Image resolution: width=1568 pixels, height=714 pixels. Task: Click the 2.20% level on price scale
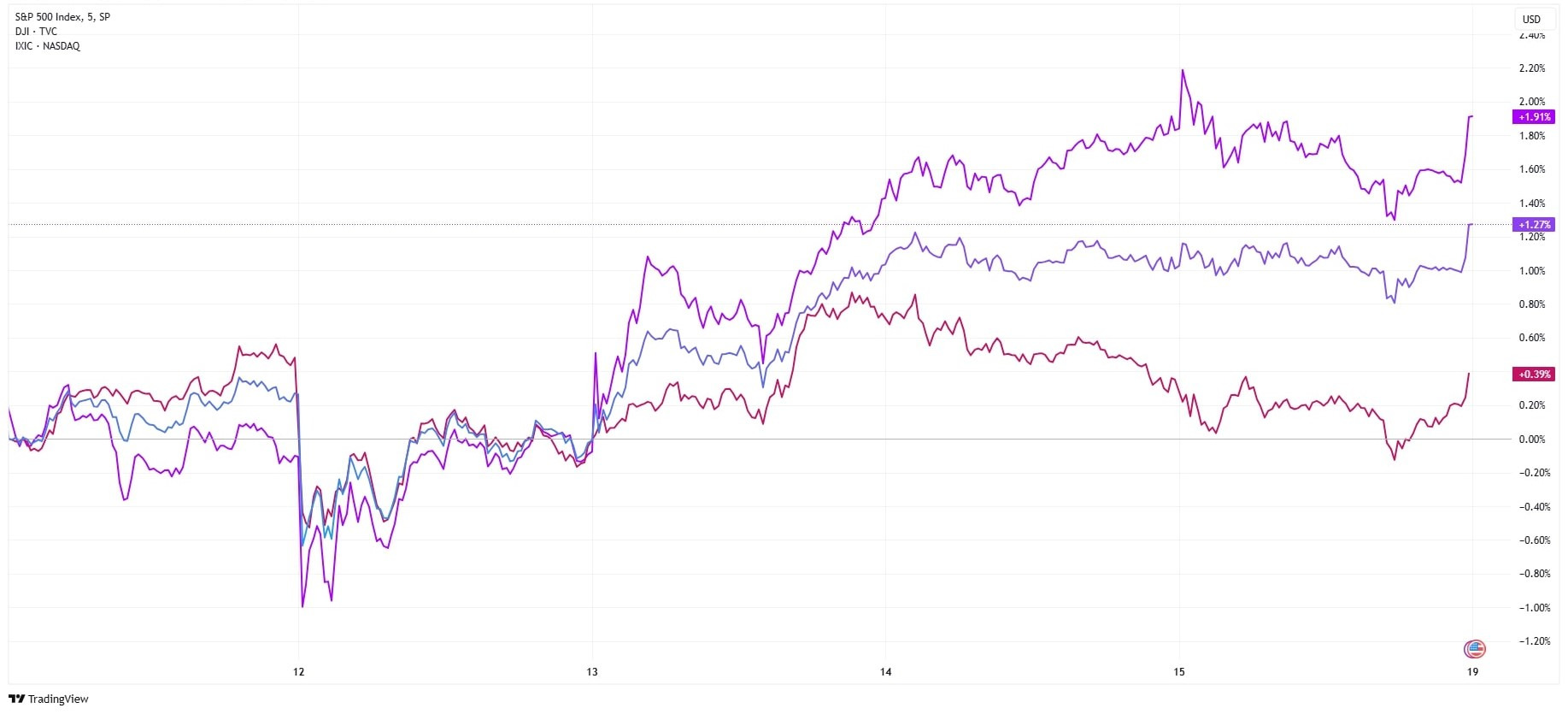[1532, 68]
